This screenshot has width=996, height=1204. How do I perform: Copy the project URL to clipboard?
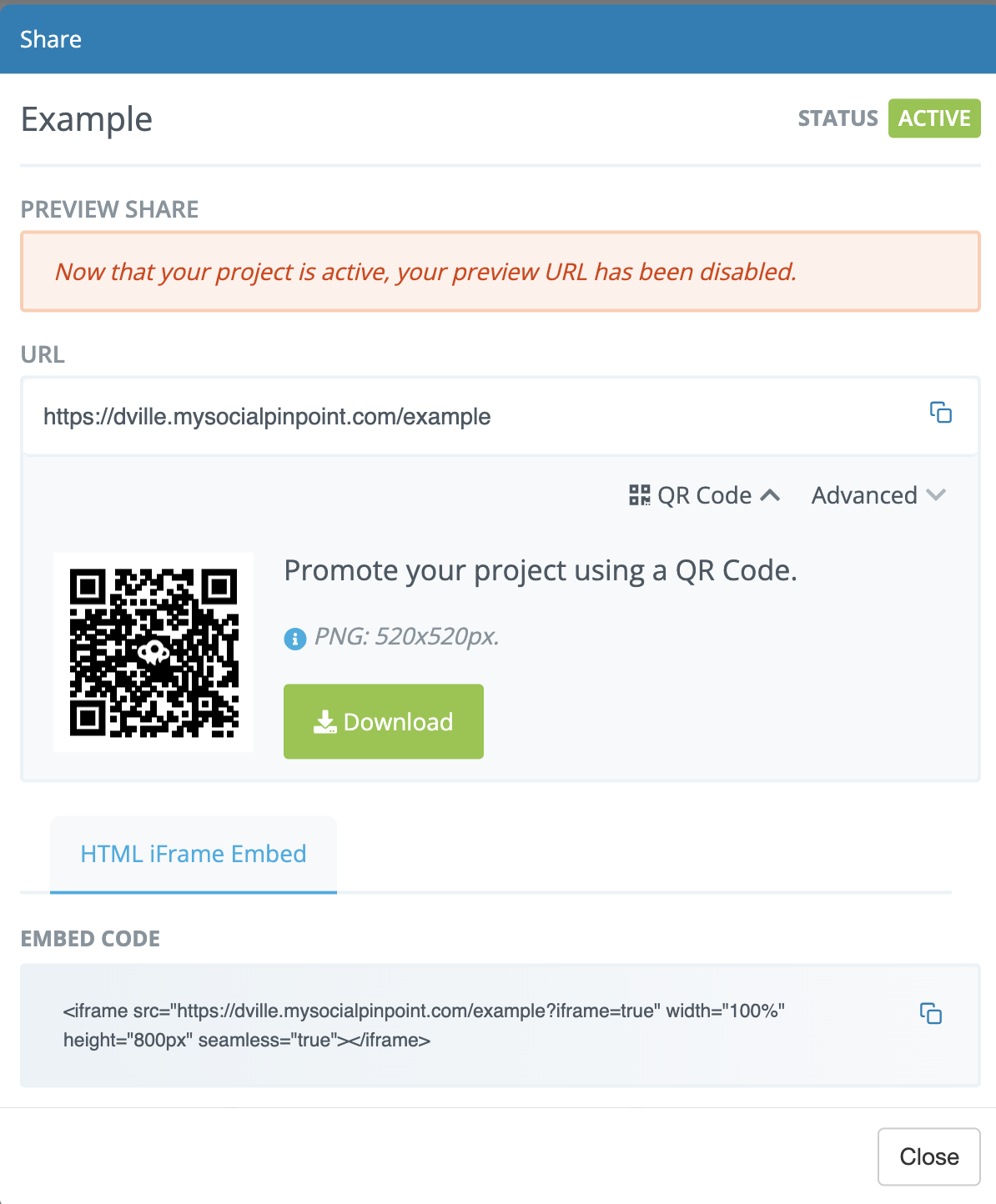[x=941, y=413]
